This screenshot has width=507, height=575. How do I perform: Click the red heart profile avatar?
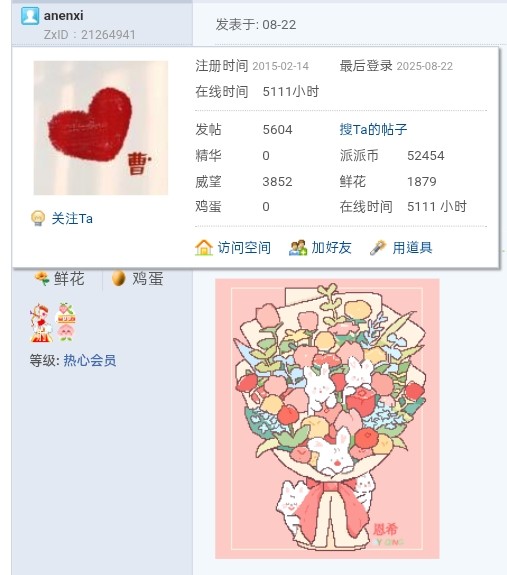click(101, 128)
